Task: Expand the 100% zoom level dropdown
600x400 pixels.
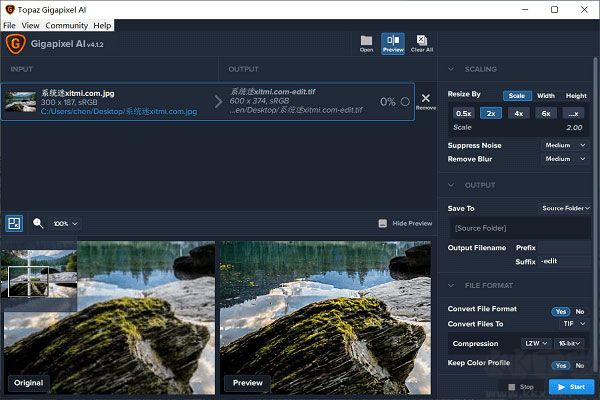Action: pos(66,223)
